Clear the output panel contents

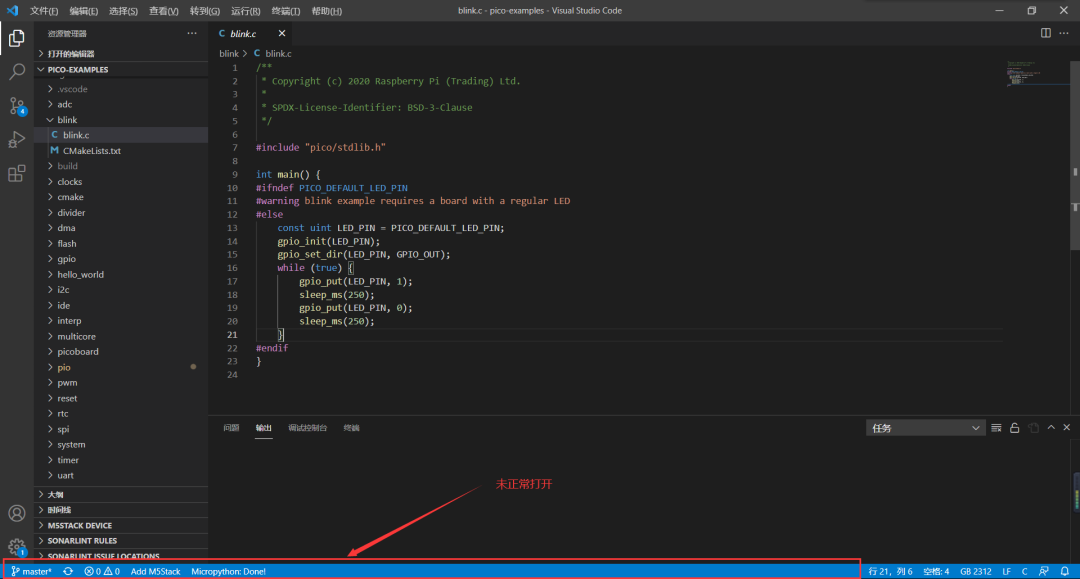click(997, 428)
